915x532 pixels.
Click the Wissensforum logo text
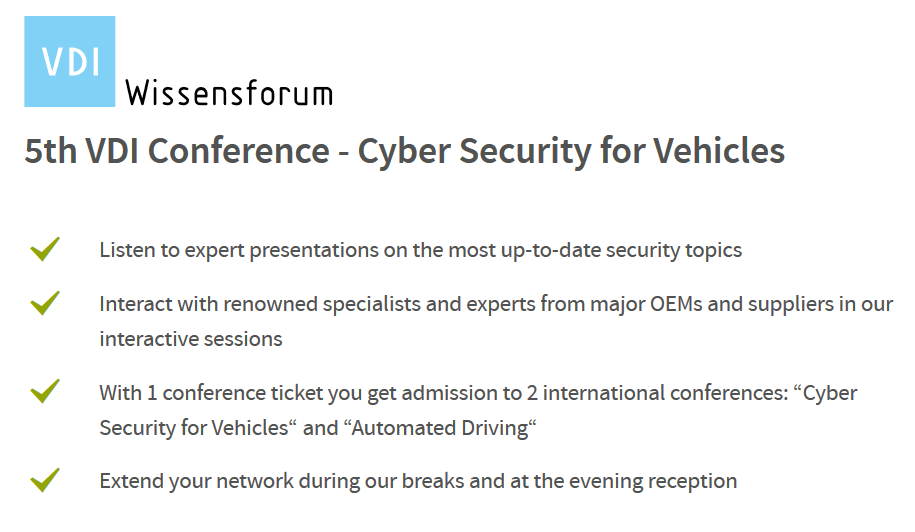click(229, 93)
